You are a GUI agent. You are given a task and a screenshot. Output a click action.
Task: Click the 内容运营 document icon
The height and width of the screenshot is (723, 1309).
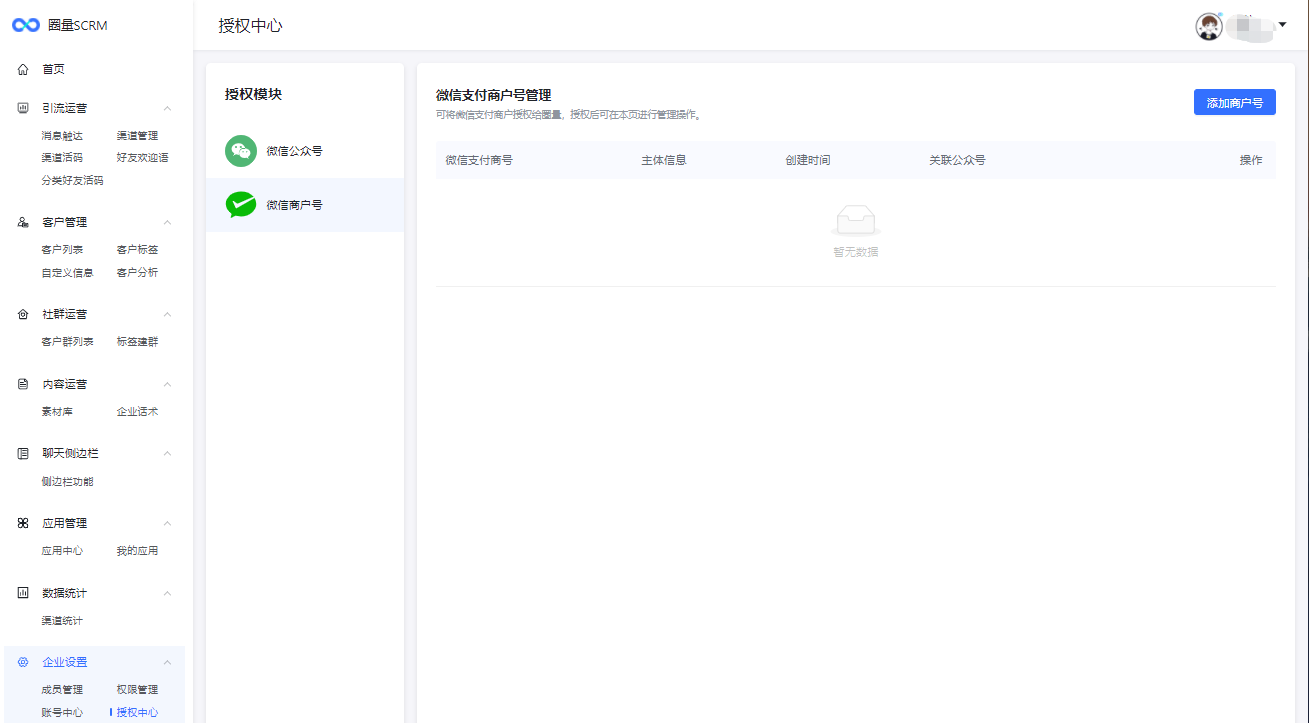coord(23,384)
